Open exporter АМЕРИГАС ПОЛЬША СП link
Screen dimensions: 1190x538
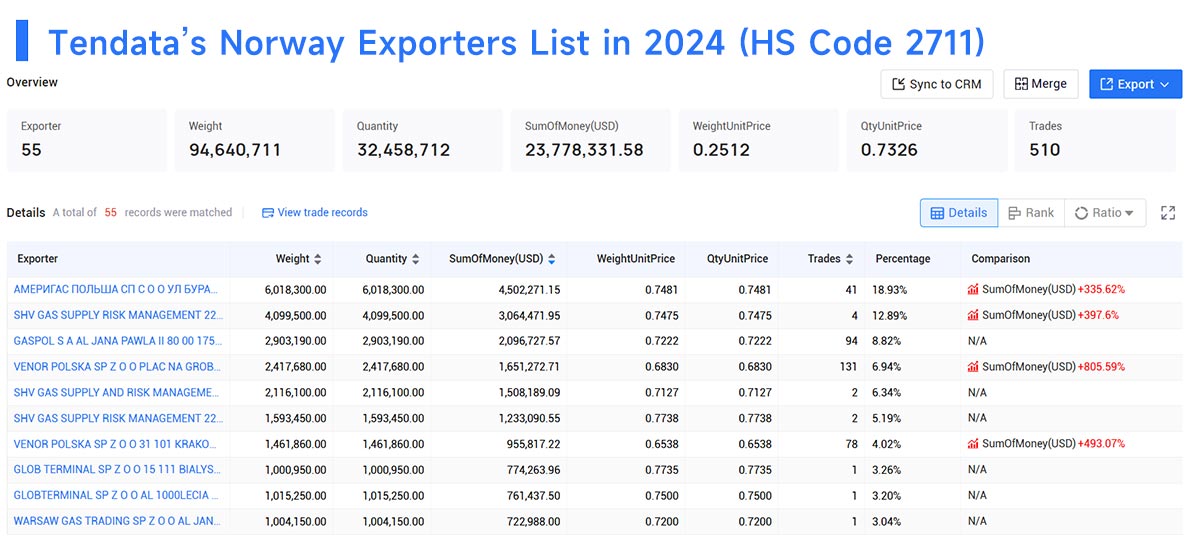tap(117, 289)
